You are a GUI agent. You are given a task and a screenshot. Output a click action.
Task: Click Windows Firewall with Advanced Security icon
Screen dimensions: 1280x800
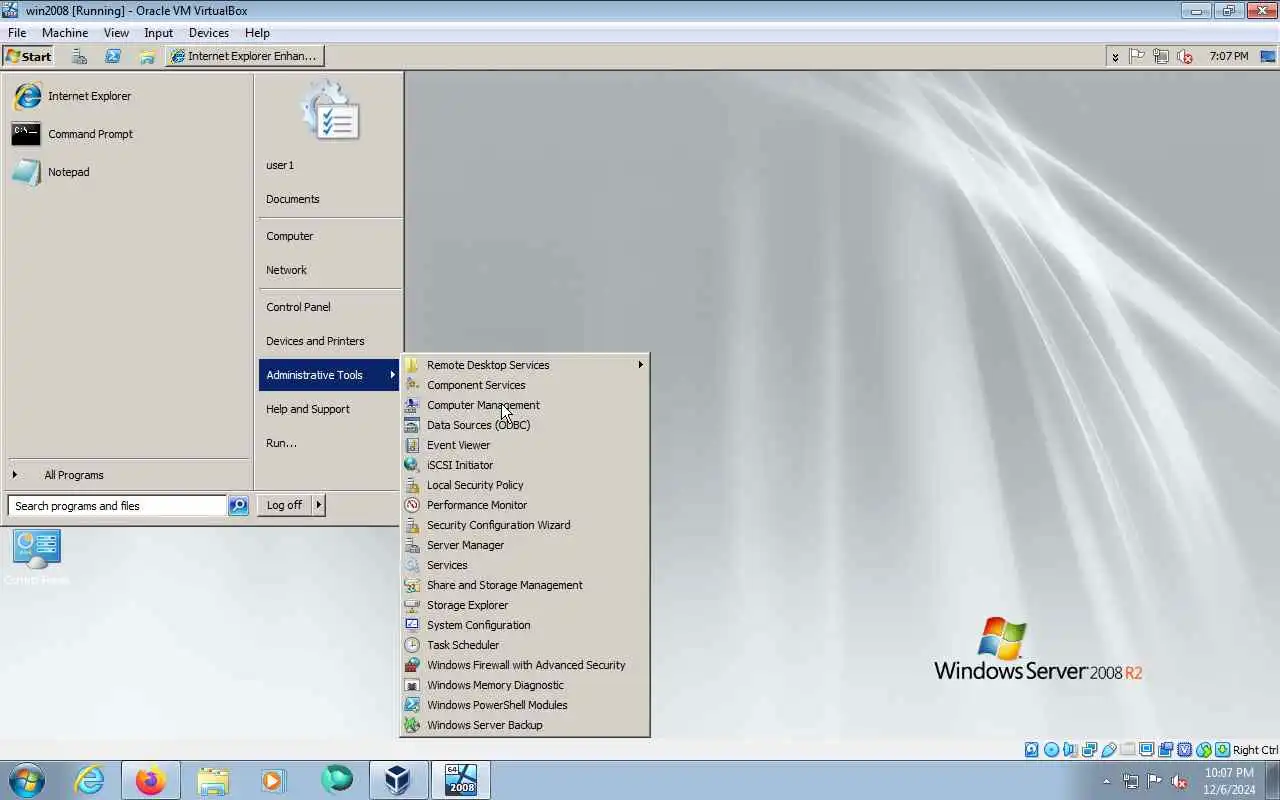412,665
